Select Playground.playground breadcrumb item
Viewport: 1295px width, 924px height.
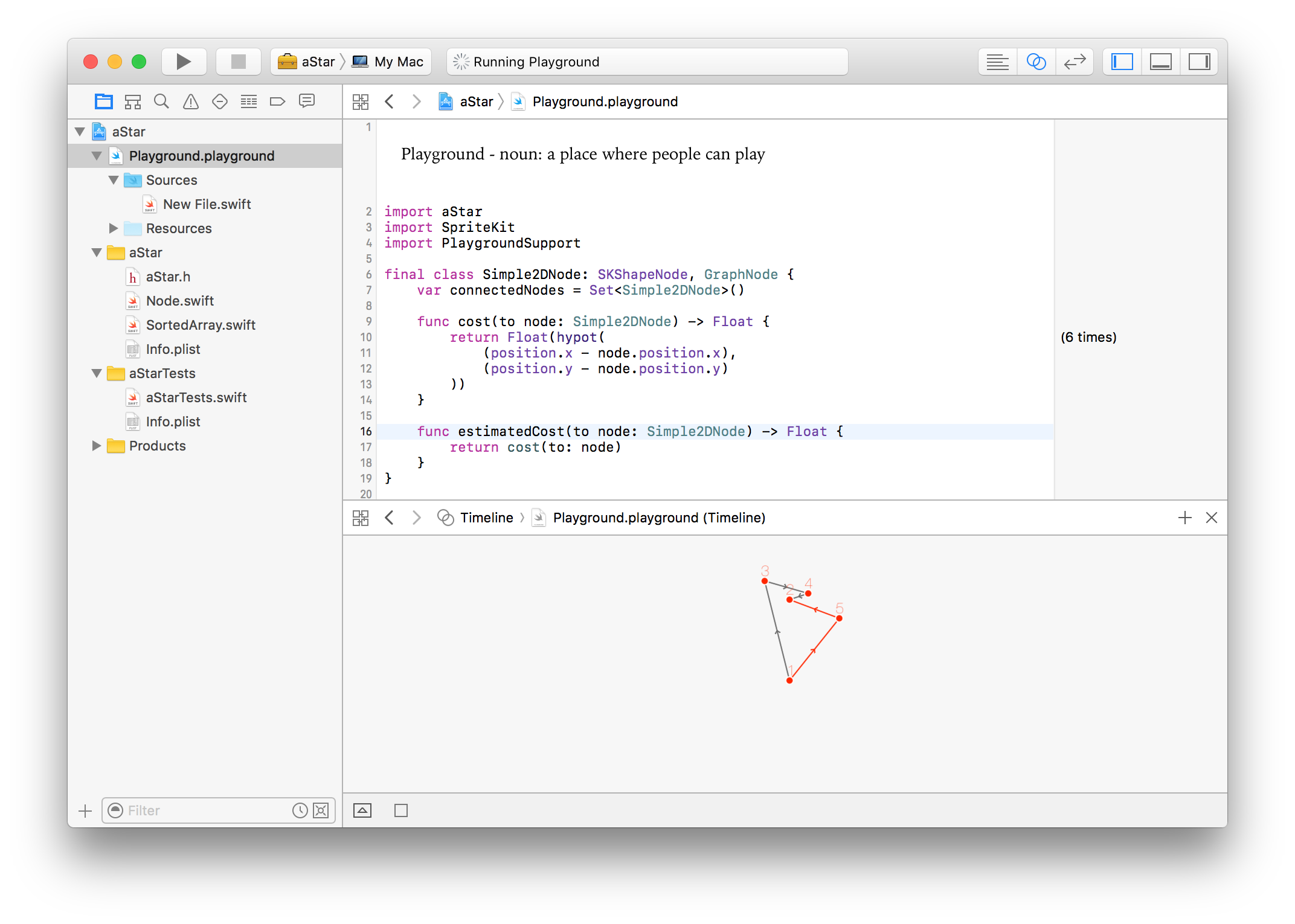(604, 101)
